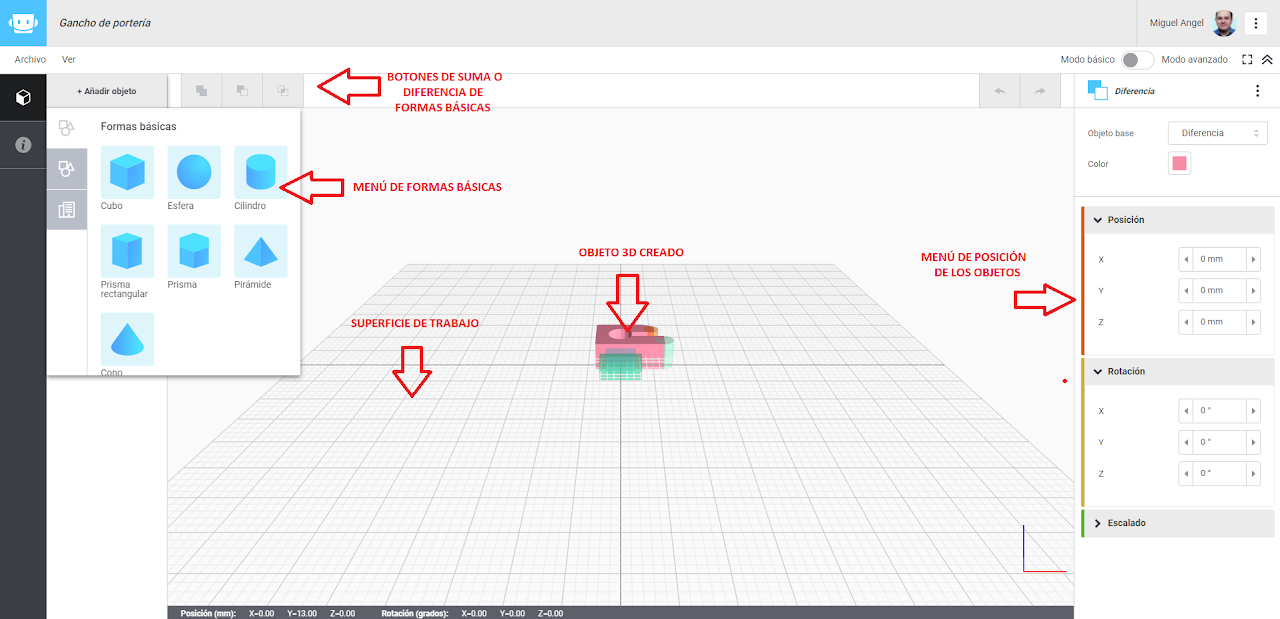Pick the Pirámide shape
This screenshot has width=1280, height=619.
[260, 251]
